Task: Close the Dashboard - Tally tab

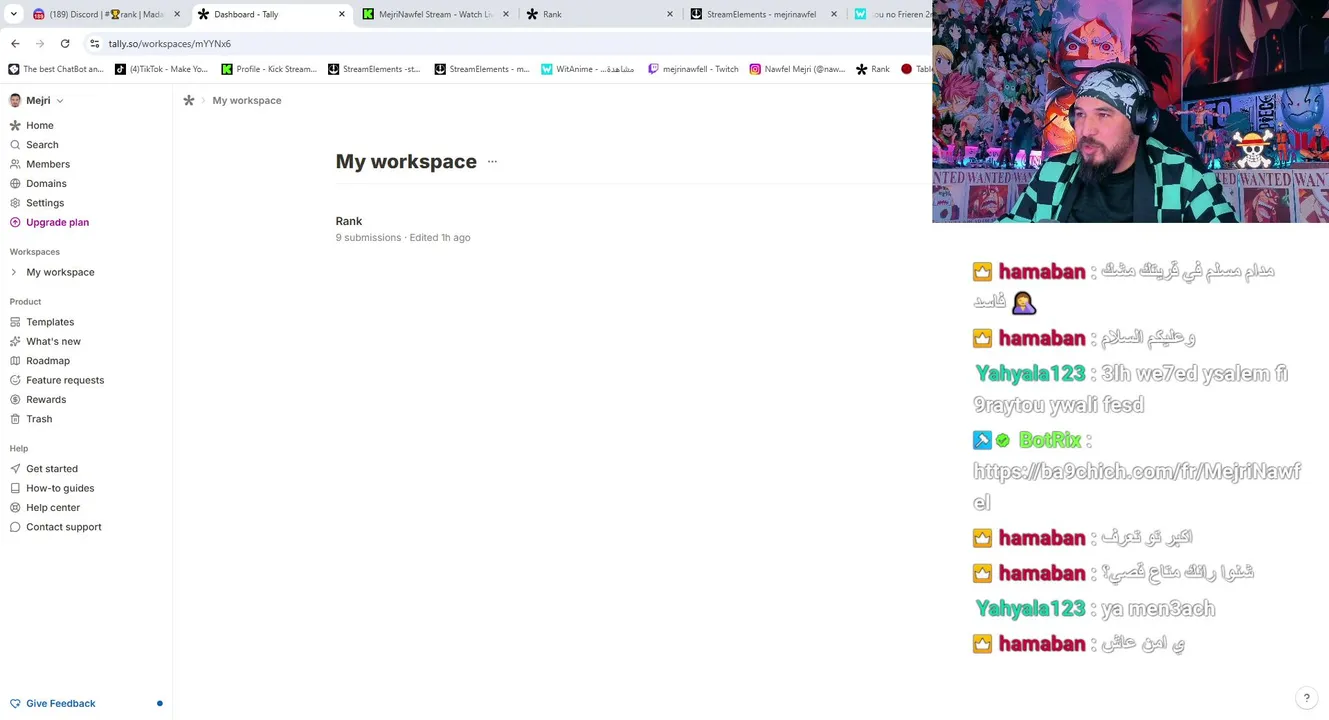Action: click(x=342, y=14)
